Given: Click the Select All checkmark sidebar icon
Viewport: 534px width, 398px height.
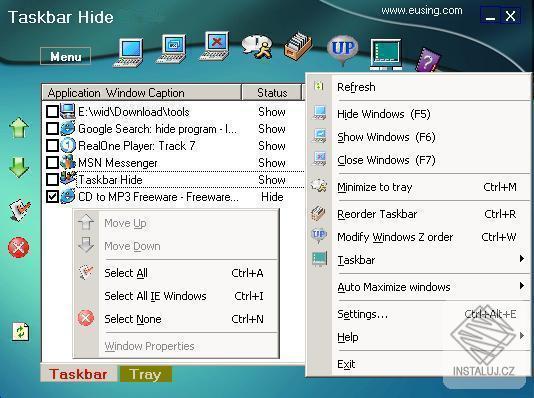Looking at the screenshot, I should tap(19, 209).
